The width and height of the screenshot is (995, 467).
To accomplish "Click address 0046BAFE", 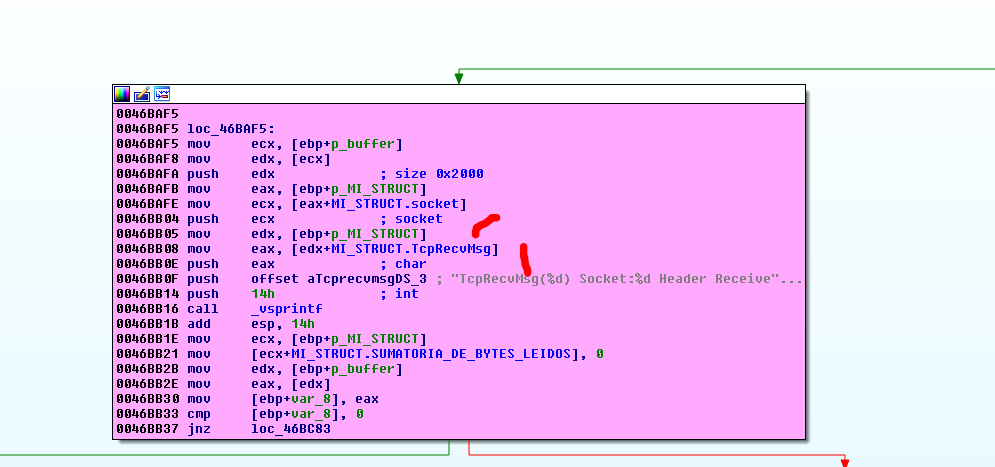I will tap(148, 204).
